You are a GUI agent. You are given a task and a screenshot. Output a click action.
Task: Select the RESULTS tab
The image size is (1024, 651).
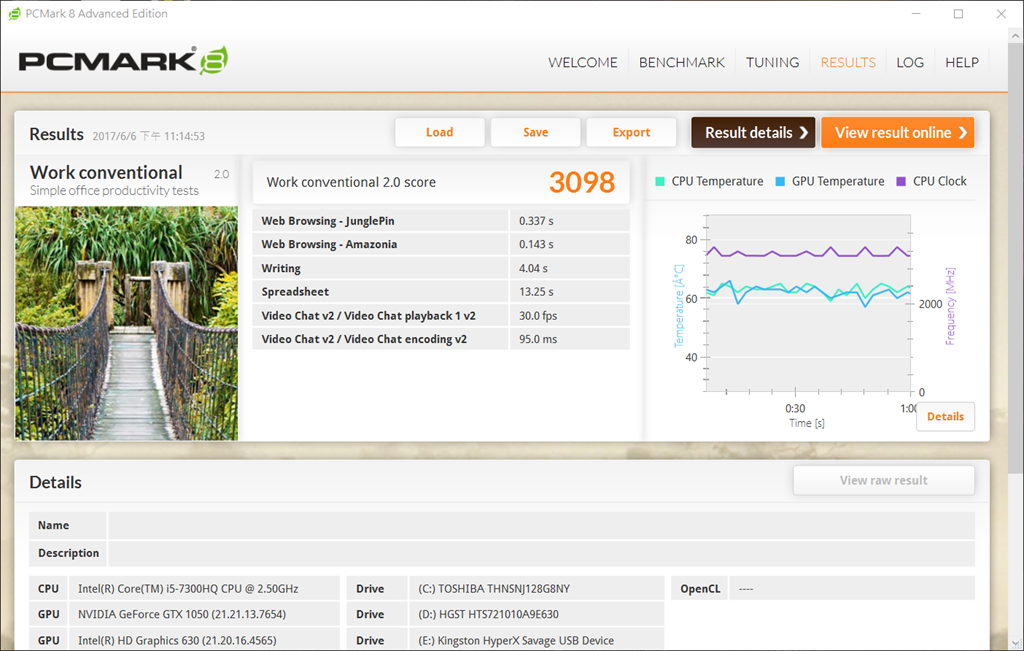pos(847,62)
